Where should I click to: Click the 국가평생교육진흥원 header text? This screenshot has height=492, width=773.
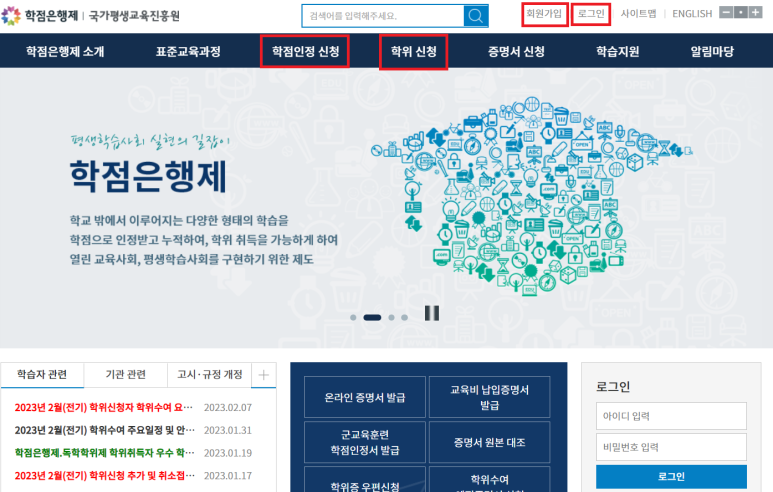click(x=134, y=16)
